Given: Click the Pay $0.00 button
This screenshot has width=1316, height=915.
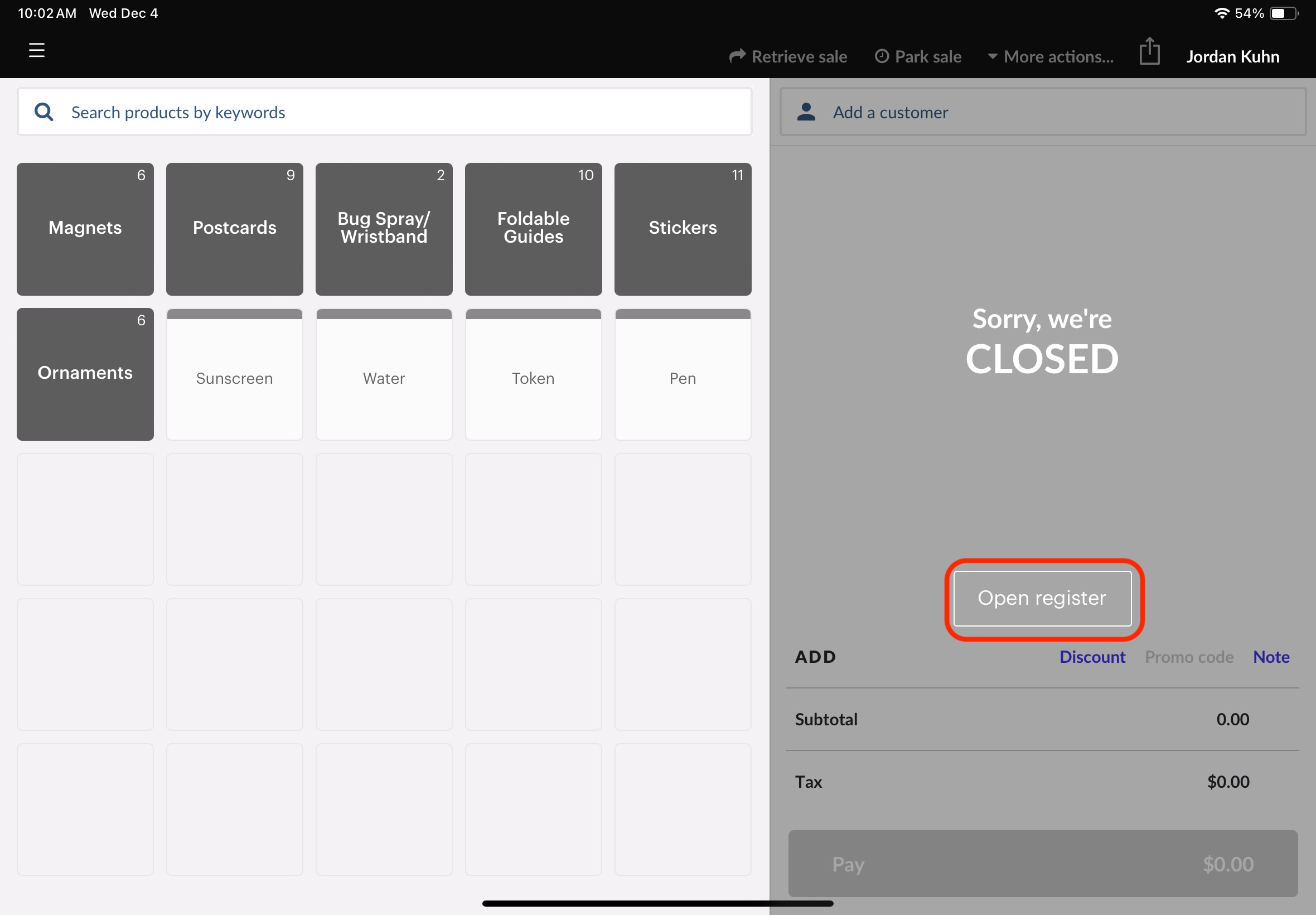Looking at the screenshot, I should point(1043,864).
